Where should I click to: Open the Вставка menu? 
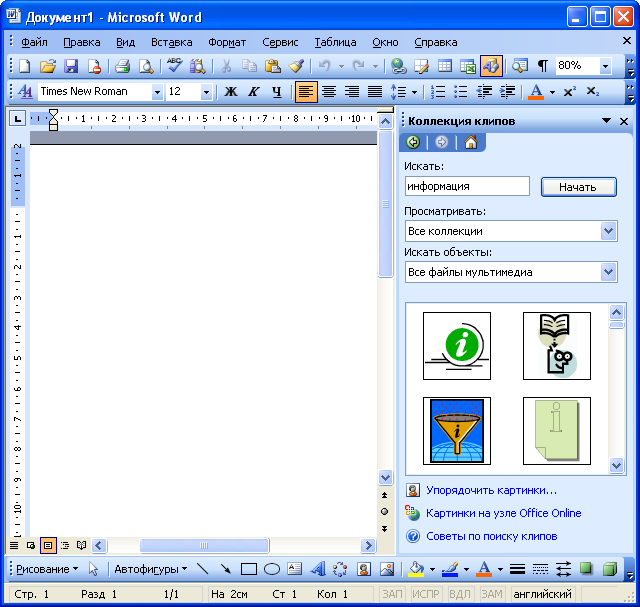(x=171, y=42)
